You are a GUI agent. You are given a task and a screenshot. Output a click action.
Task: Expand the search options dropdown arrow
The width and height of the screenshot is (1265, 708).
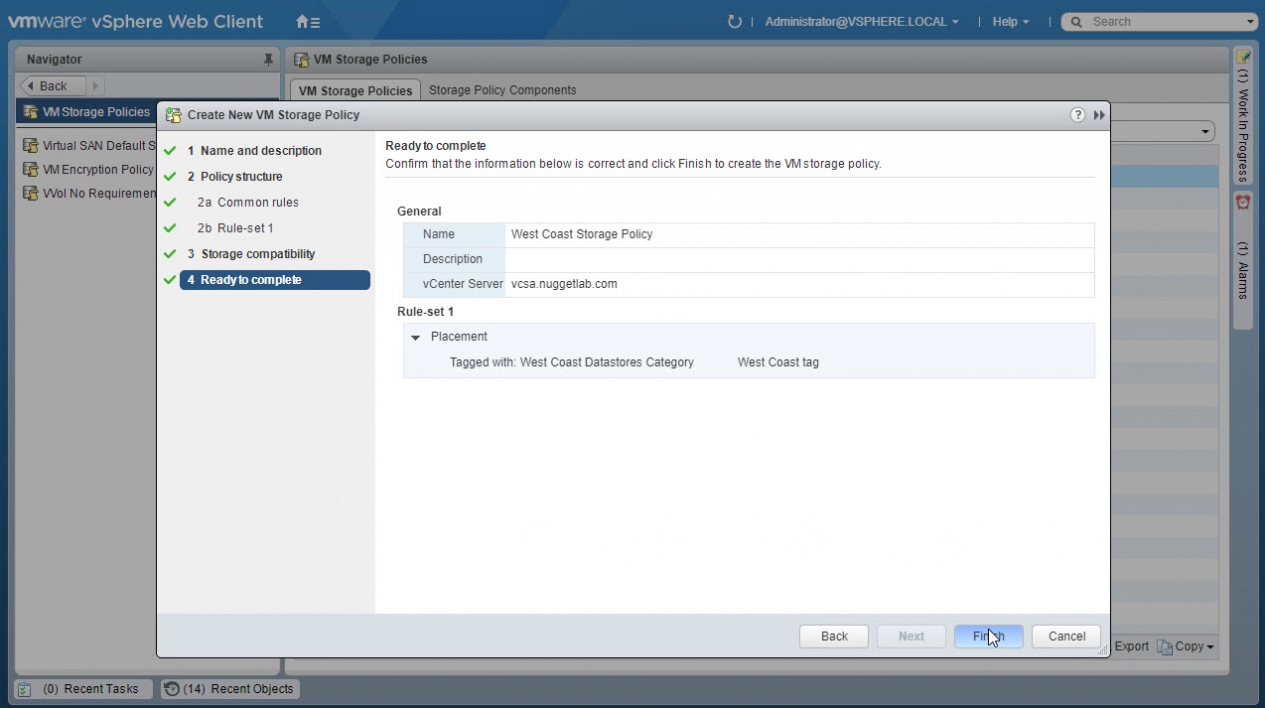pos(1251,22)
